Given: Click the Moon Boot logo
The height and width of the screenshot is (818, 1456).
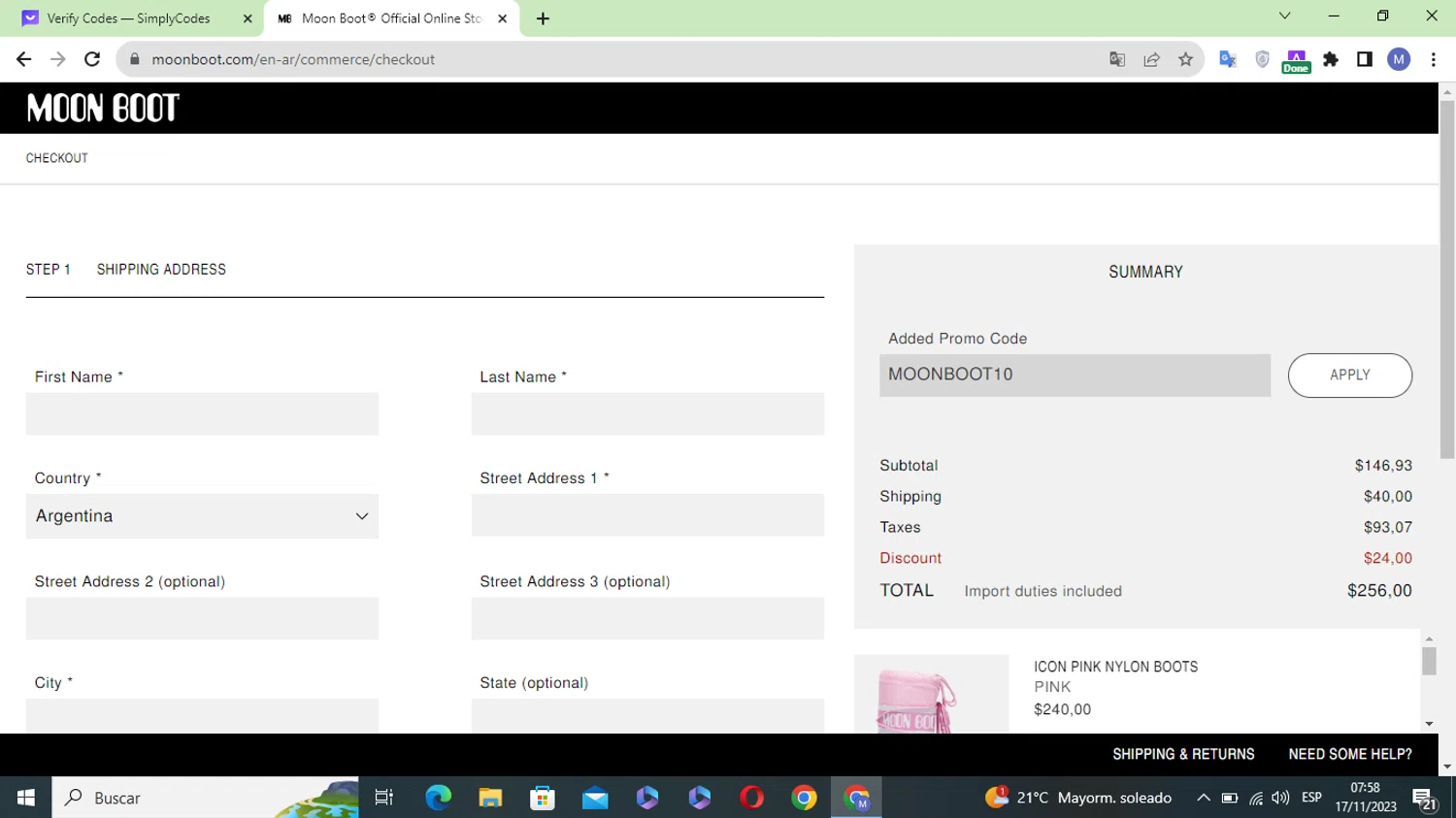Looking at the screenshot, I should (103, 108).
